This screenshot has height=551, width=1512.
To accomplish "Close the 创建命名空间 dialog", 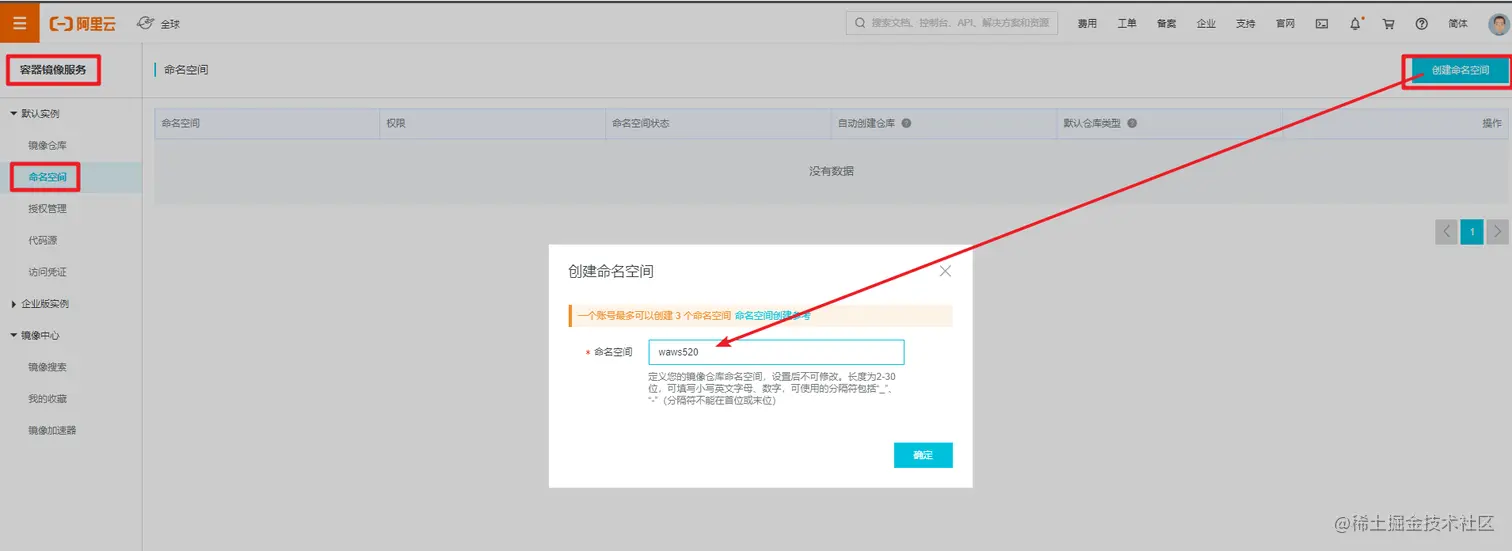I will (945, 271).
